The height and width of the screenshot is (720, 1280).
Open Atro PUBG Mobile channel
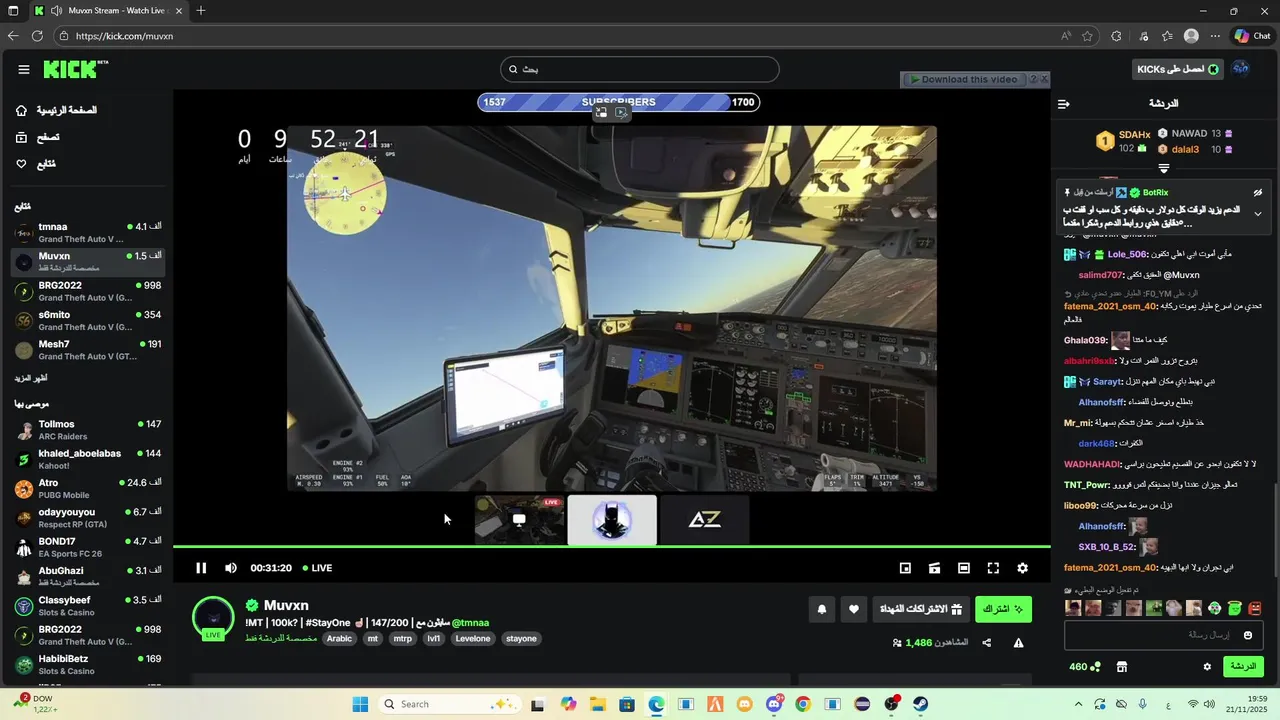pyautogui.click(x=88, y=488)
